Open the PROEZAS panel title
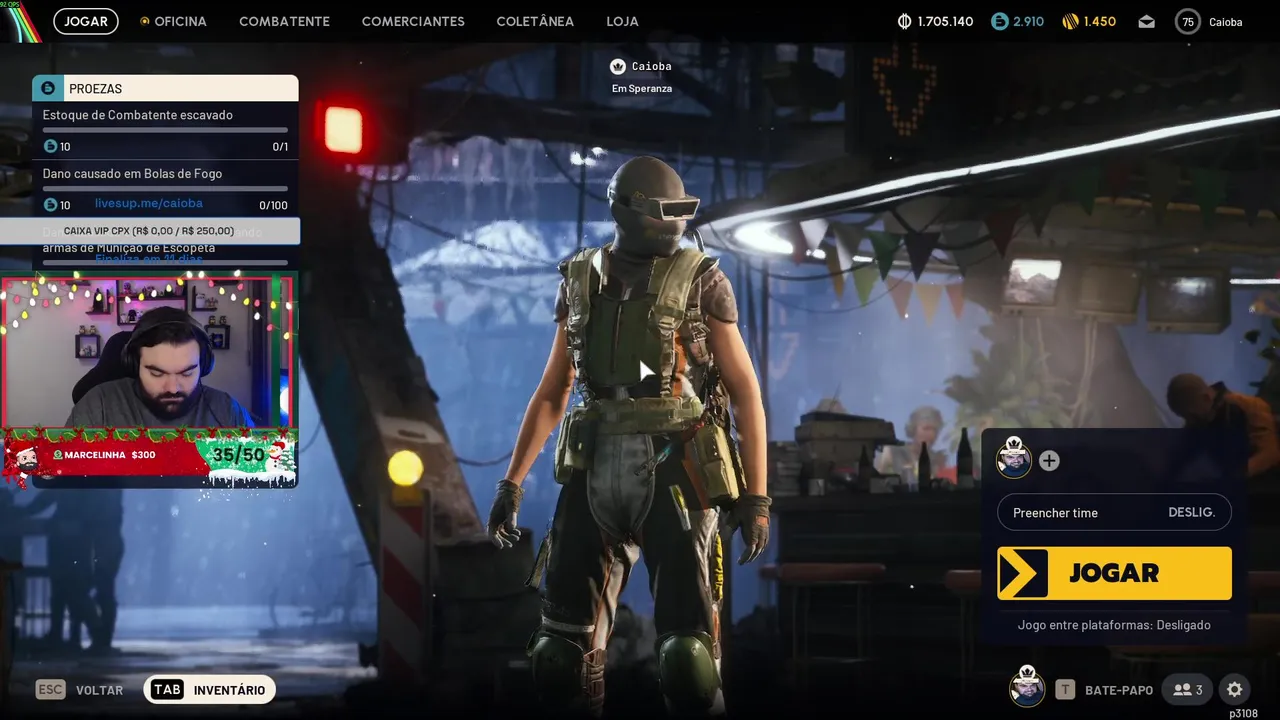The width and height of the screenshot is (1280, 720). 95,89
